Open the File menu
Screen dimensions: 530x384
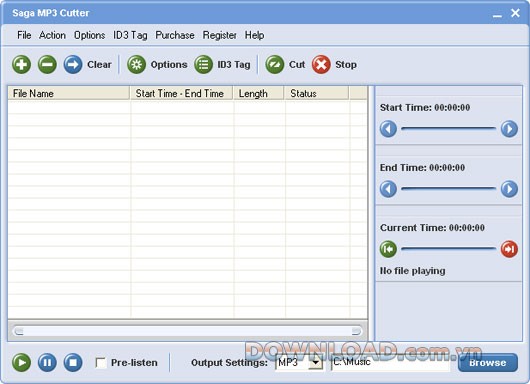24,35
